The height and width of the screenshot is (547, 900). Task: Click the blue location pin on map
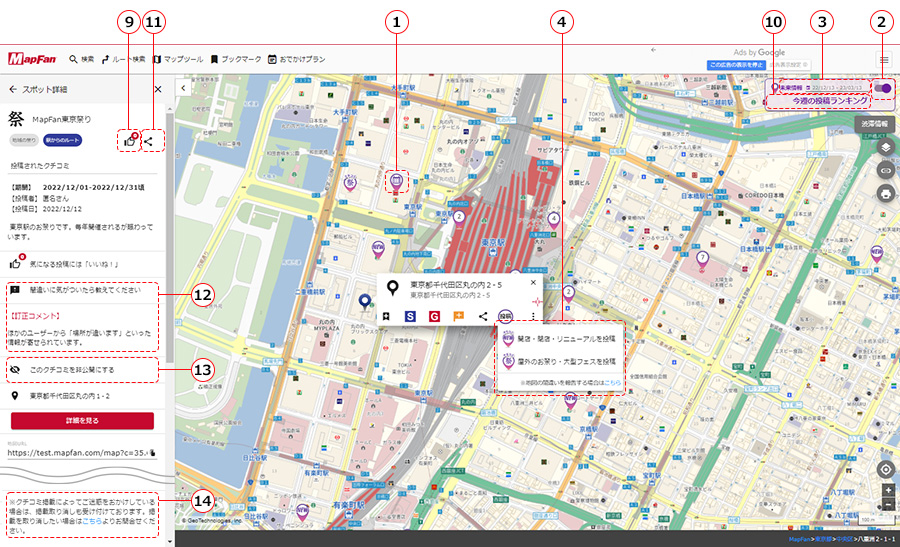pos(364,301)
